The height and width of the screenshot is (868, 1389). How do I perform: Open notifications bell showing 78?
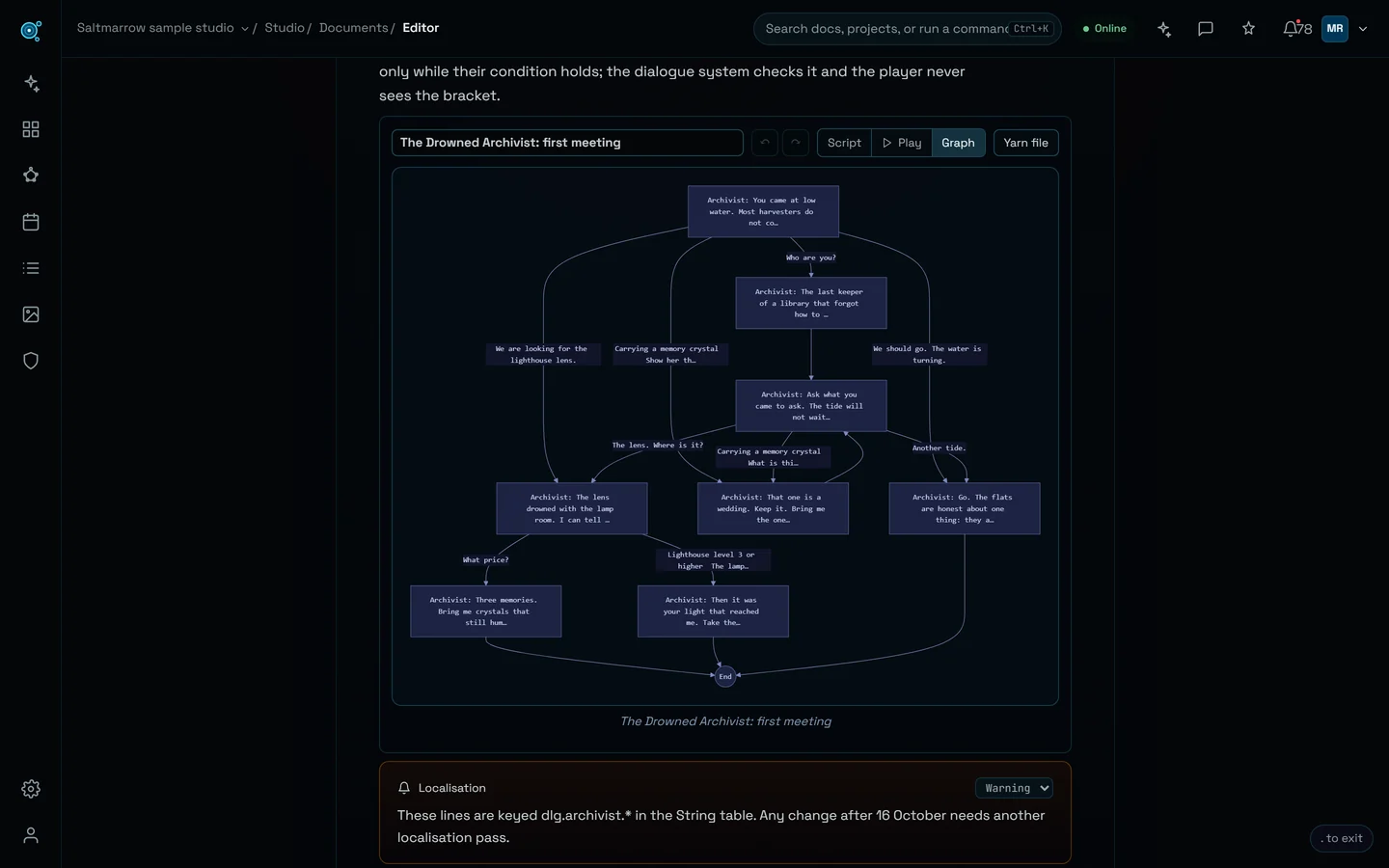point(1296,29)
